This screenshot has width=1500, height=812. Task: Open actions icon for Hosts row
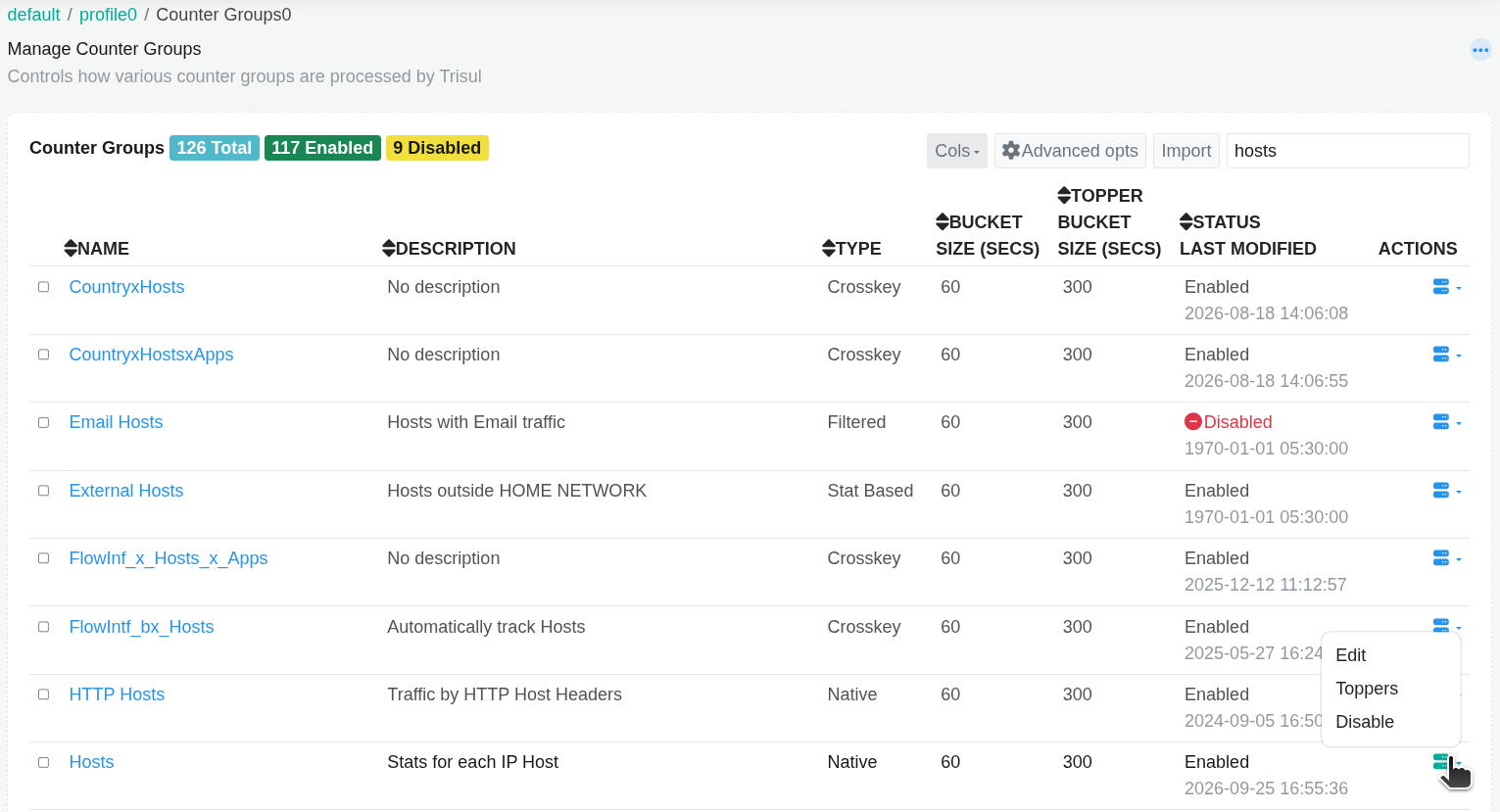click(x=1447, y=762)
